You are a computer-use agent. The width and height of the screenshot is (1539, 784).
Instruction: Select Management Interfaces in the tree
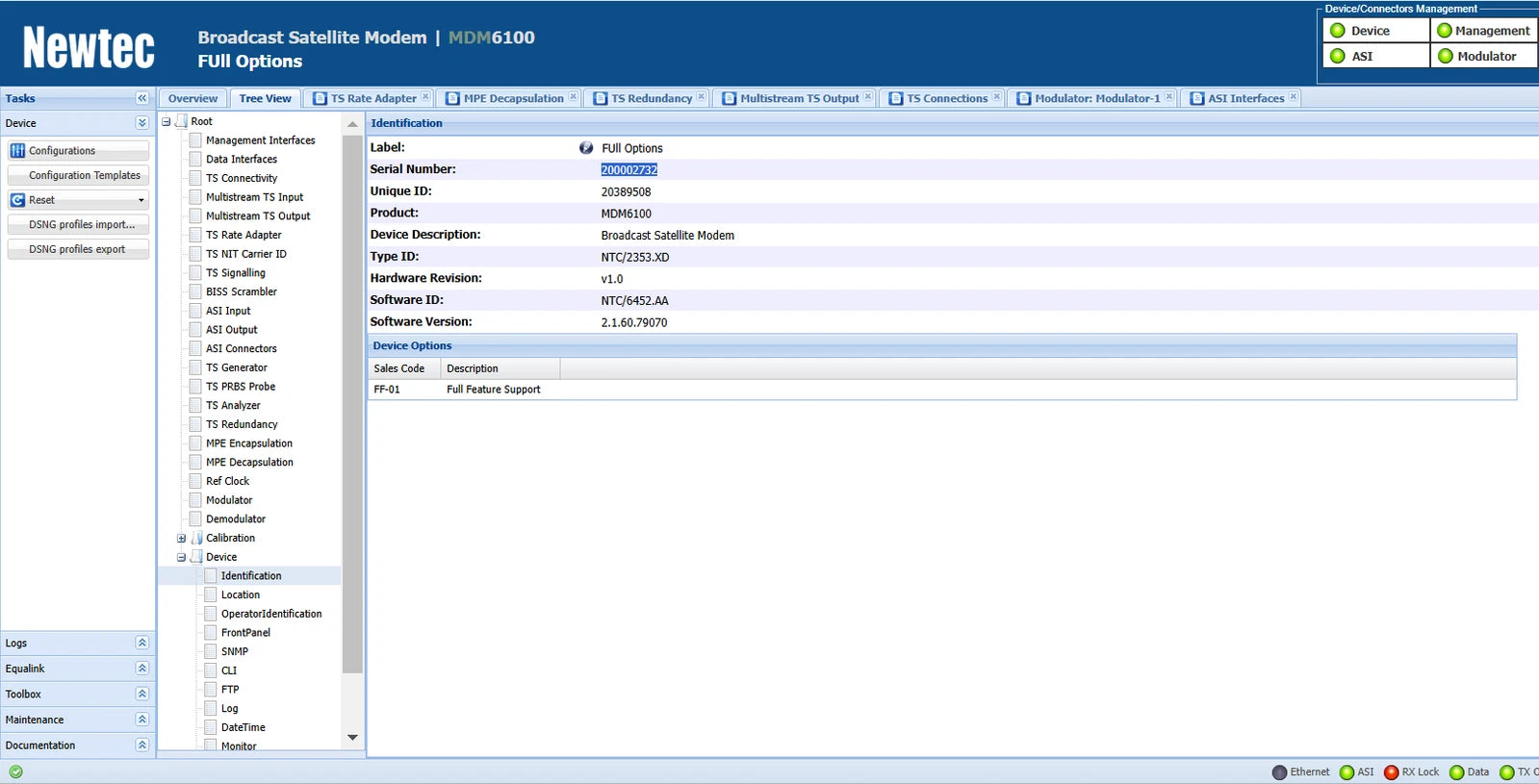click(260, 140)
